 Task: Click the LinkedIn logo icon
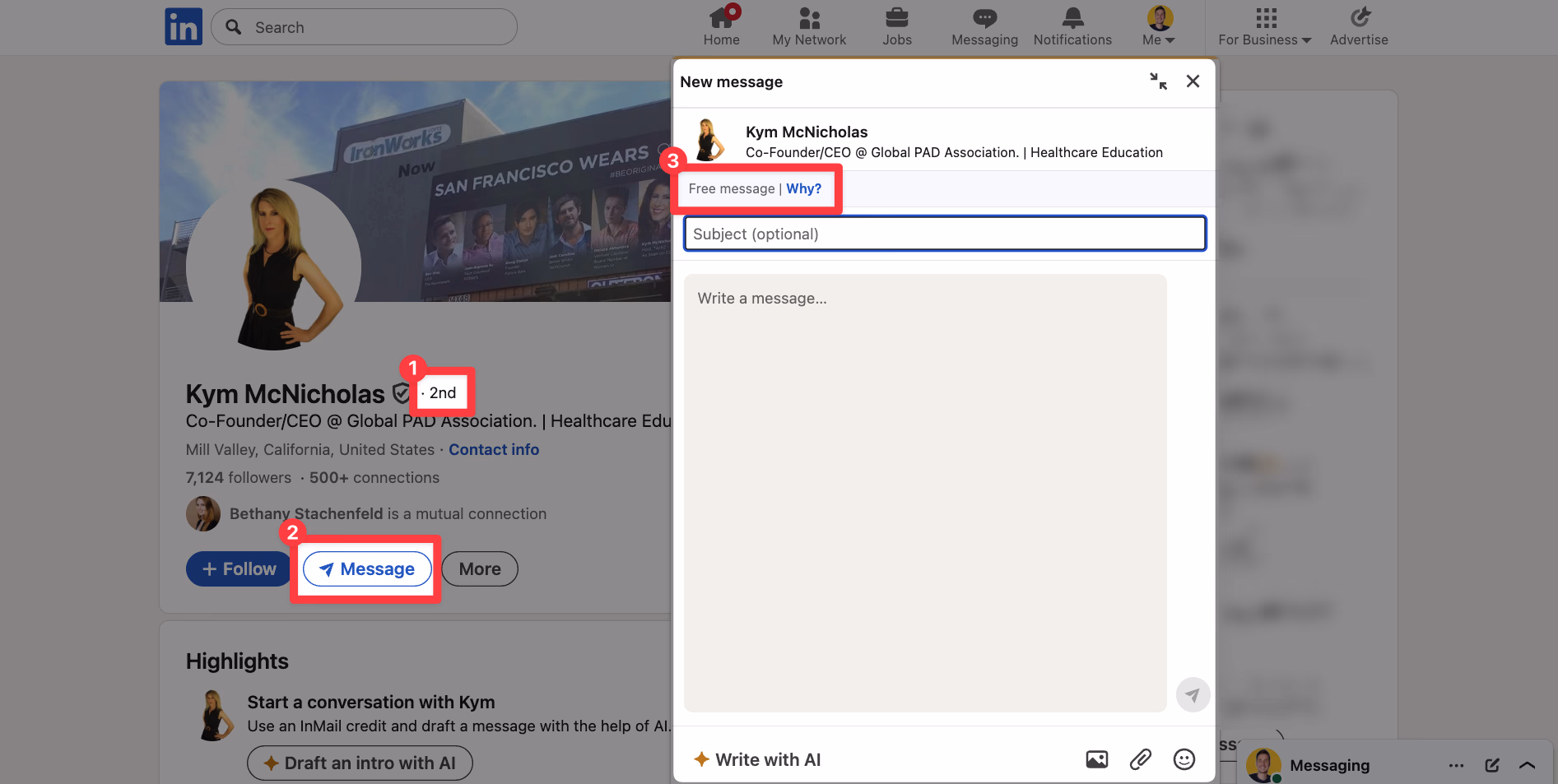click(x=184, y=26)
